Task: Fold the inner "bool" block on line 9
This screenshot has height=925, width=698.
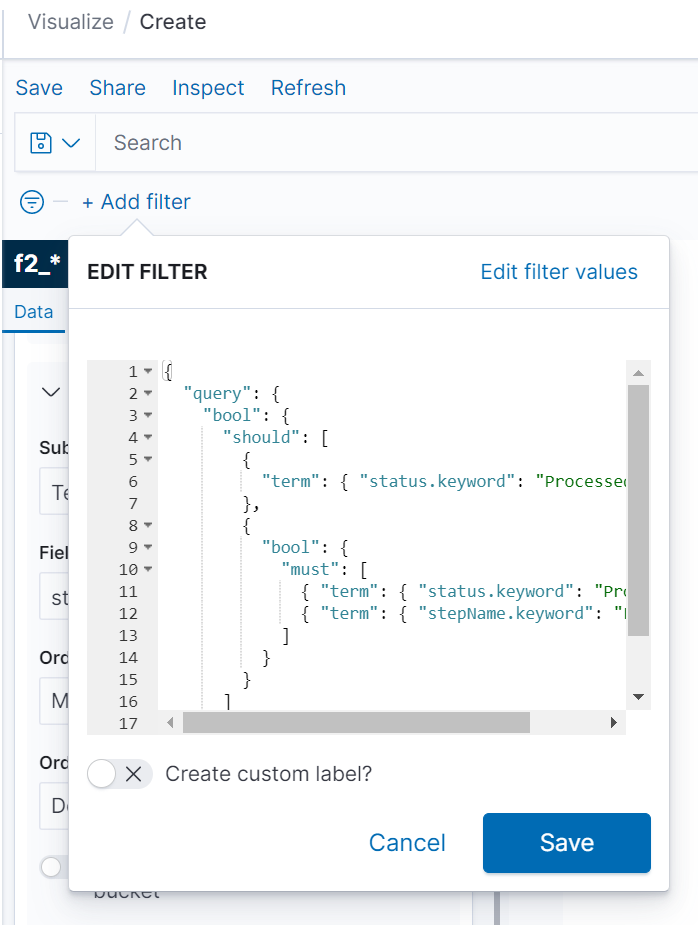Action: [148, 547]
